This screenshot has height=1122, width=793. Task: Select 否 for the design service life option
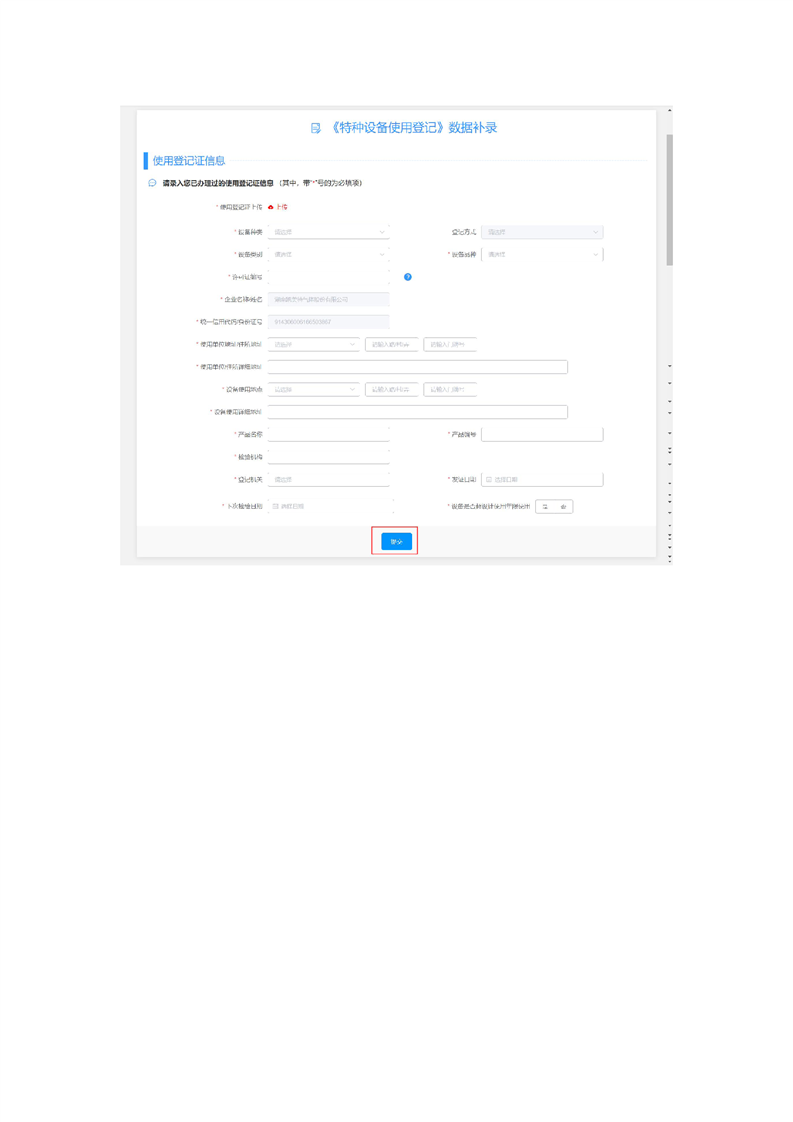pyautogui.click(x=564, y=507)
